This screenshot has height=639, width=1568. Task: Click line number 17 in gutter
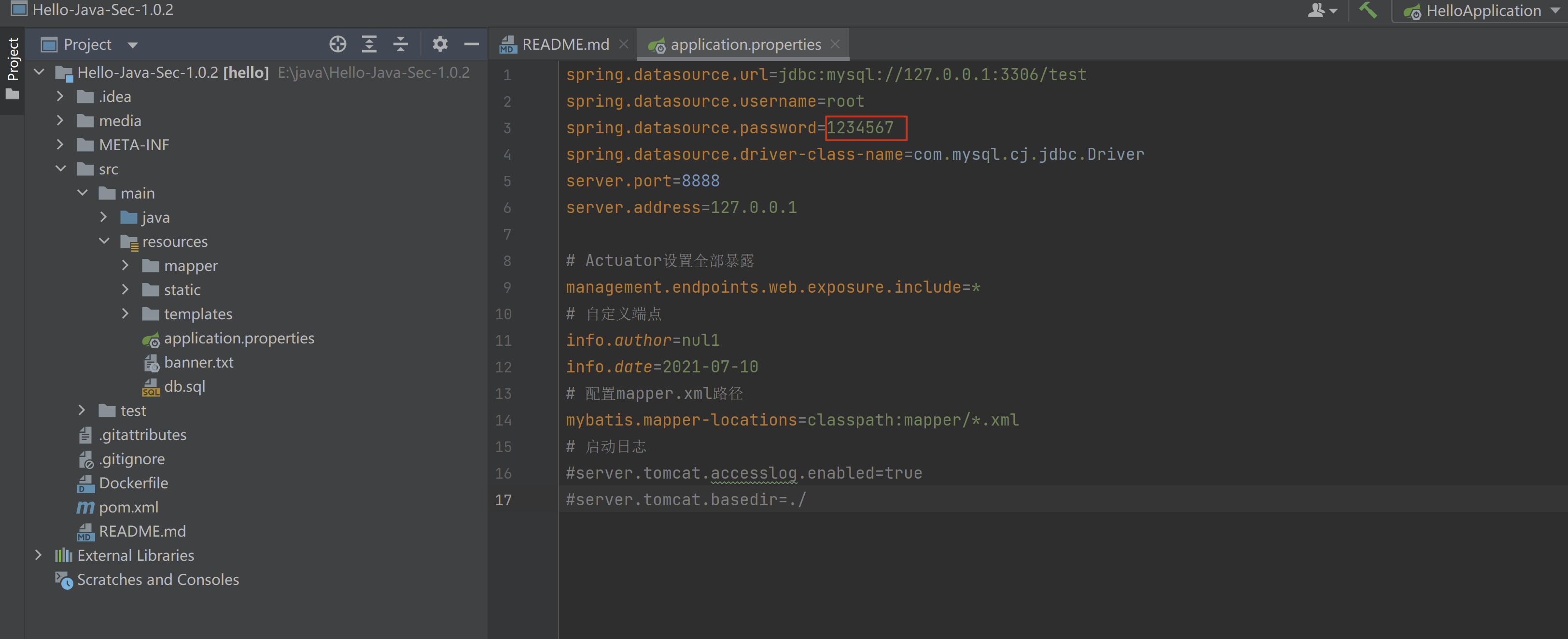click(x=503, y=499)
